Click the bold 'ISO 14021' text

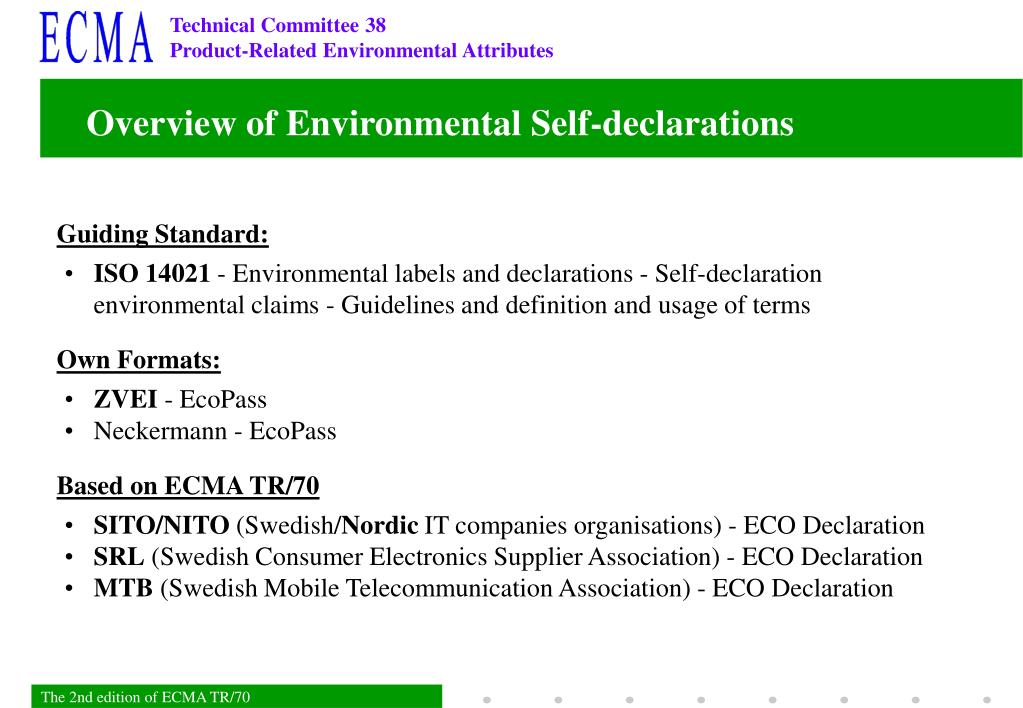(x=151, y=273)
